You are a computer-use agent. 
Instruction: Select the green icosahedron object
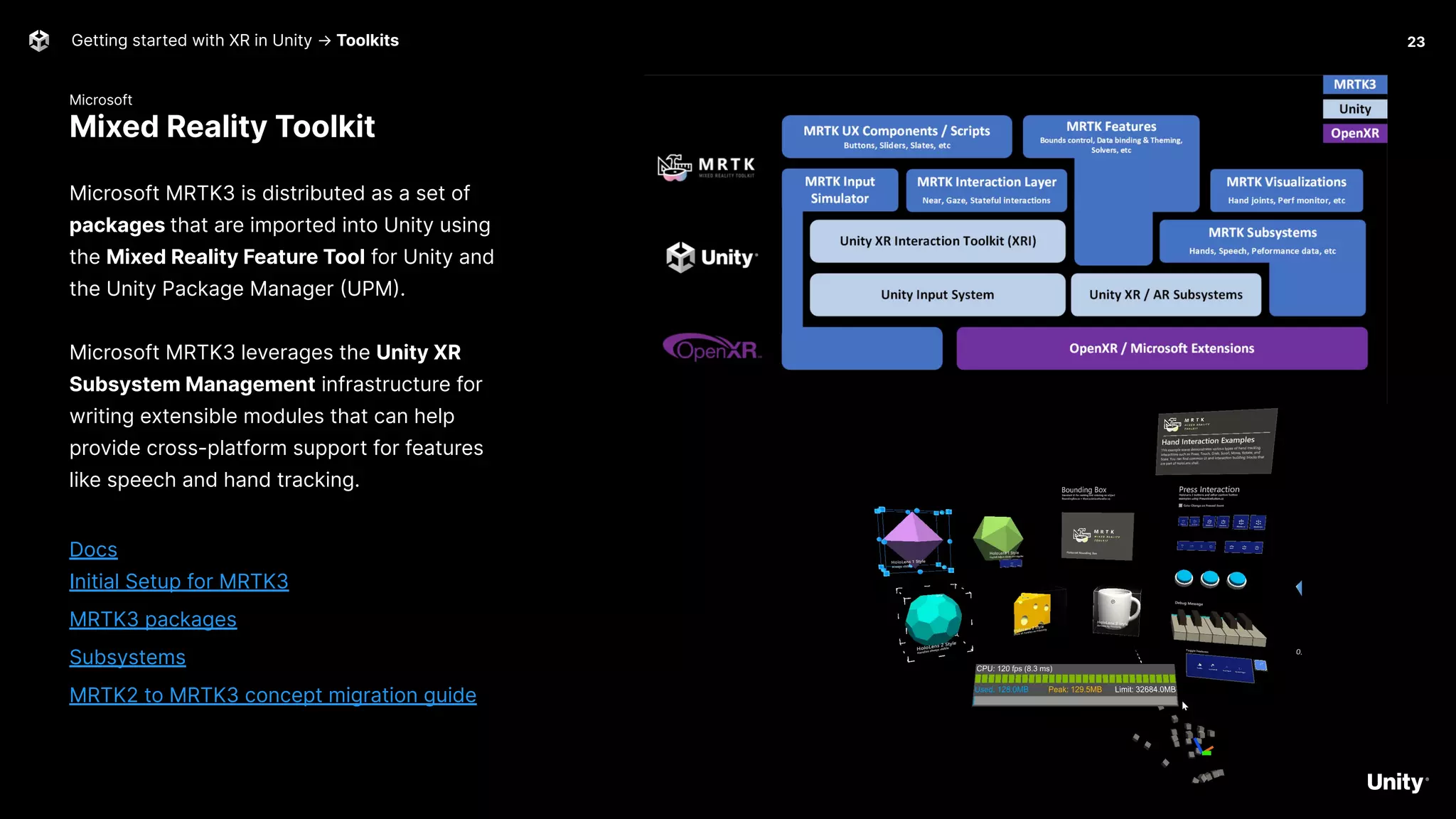[998, 538]
